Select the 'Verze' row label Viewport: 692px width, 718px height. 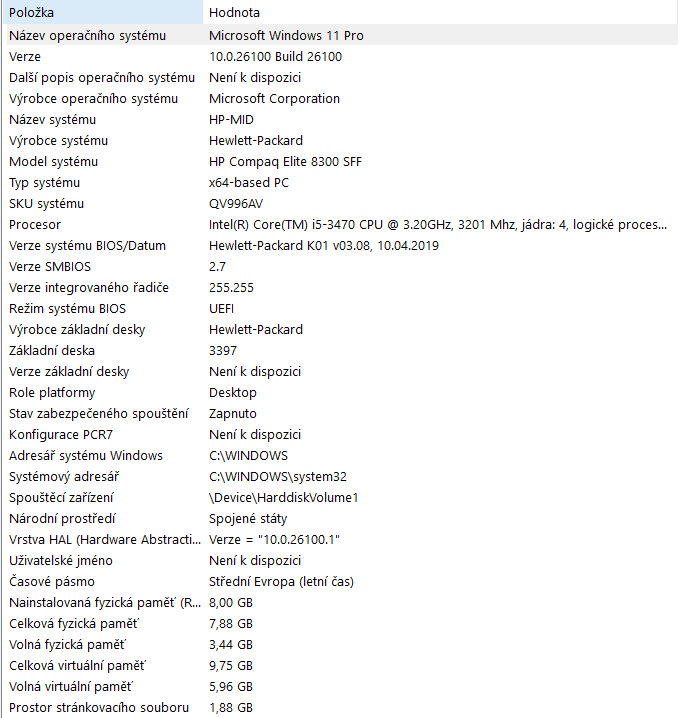point(25,57)
